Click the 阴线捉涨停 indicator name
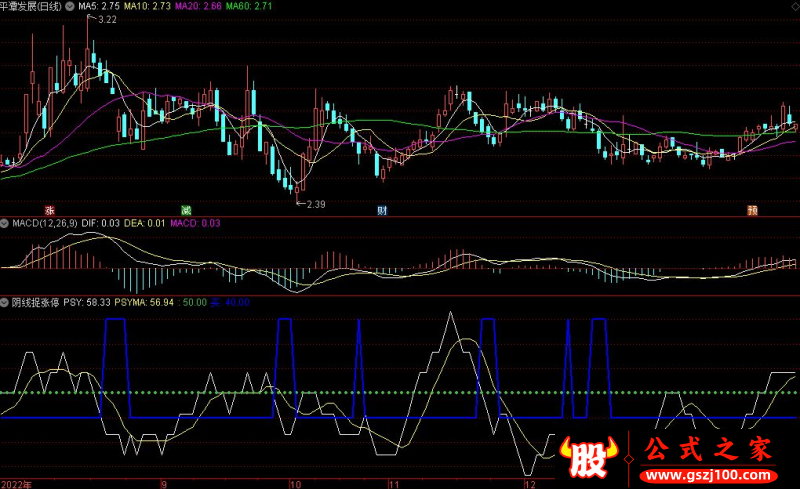The image size is (800, 489). pos(33,299)
